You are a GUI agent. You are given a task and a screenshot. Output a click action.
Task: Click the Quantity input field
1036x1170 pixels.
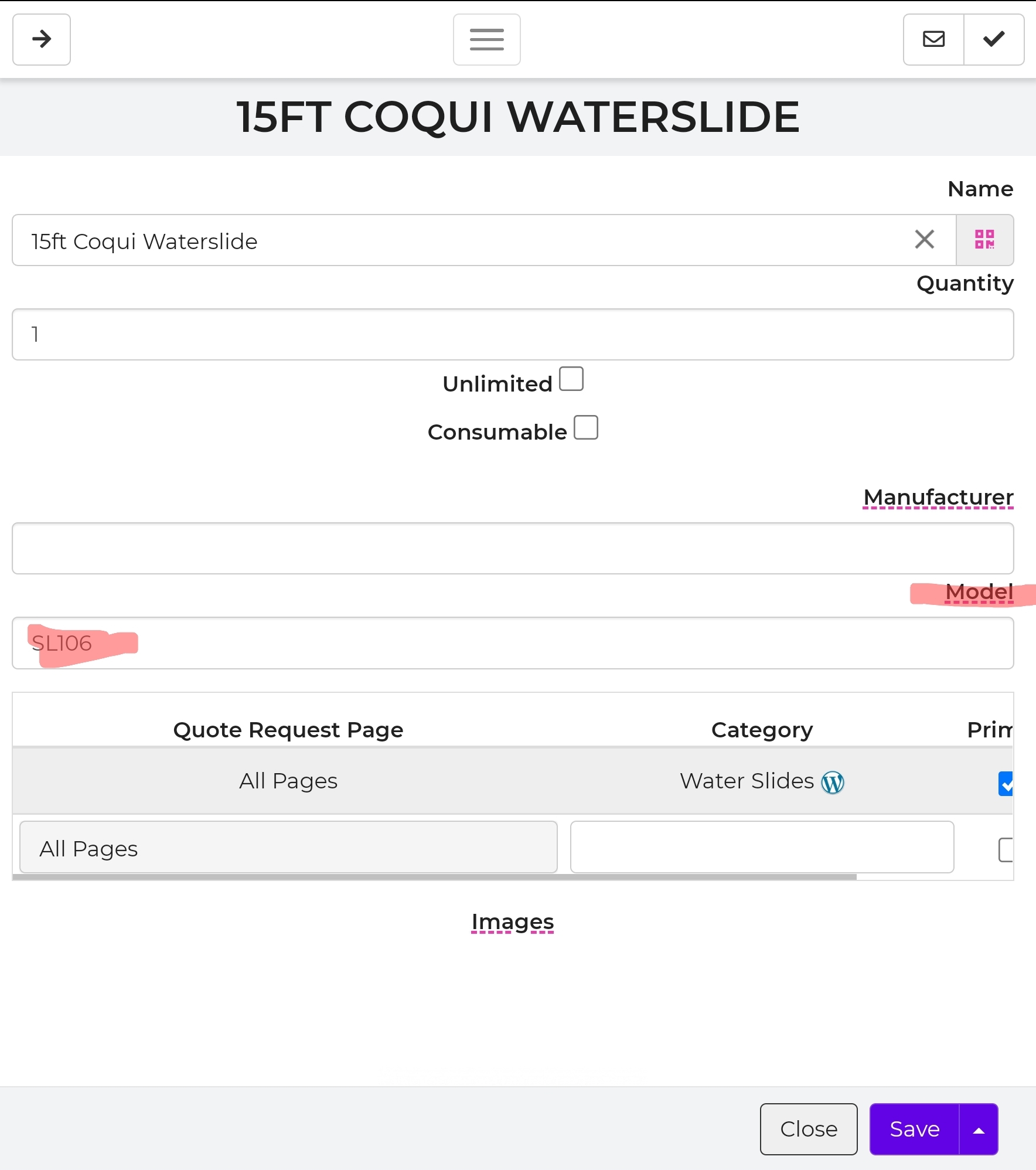(x=513, y=334)
